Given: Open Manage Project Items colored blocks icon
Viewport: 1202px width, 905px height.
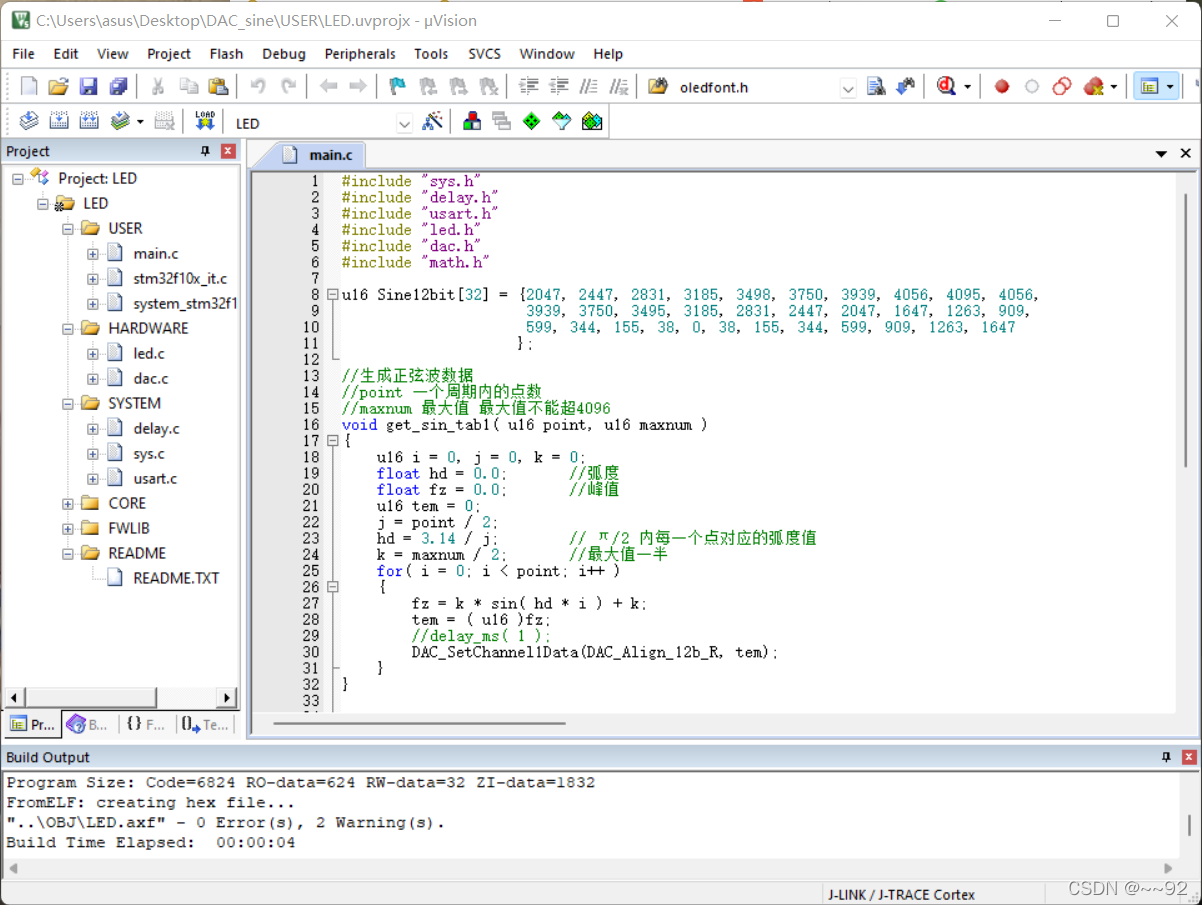Looking at the screenshot, I should click(472, 122).
